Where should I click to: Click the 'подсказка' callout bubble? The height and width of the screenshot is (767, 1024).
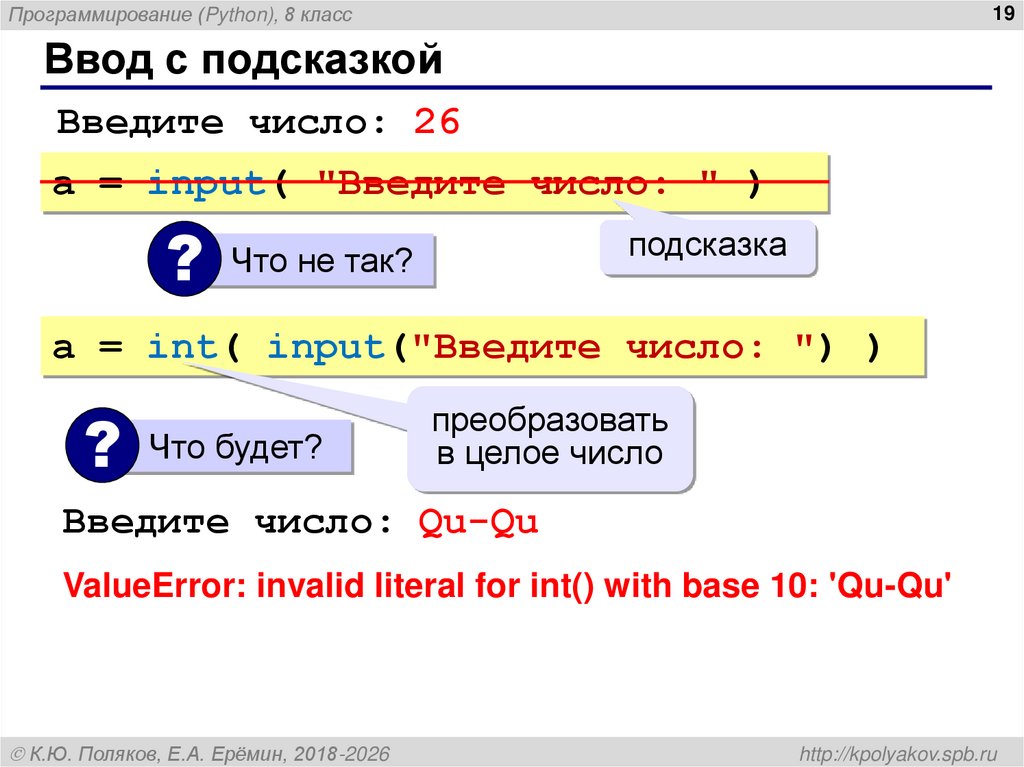[x=708, y=247]
